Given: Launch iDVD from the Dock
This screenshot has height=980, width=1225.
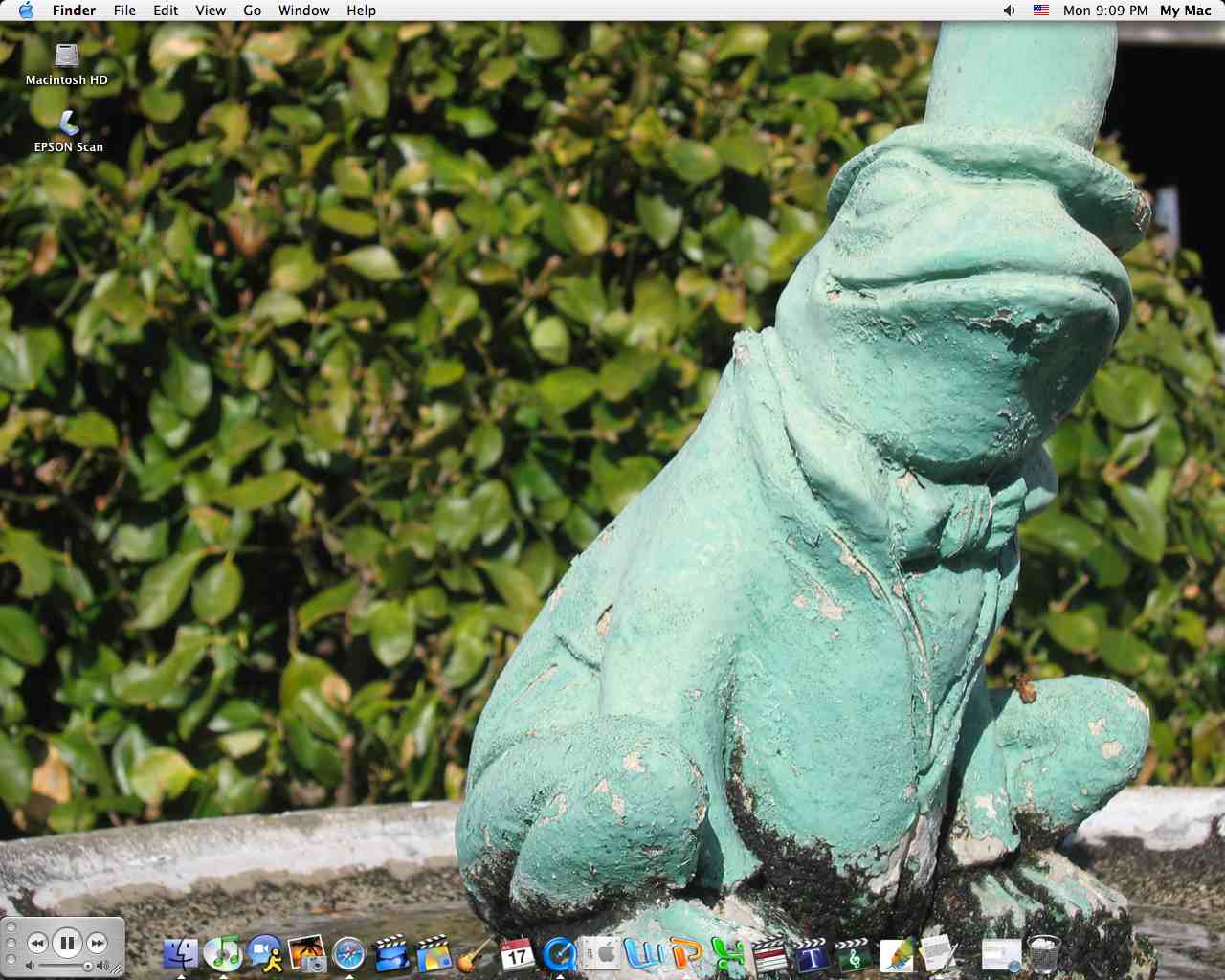Looking at the screenshot, I should 434,953.
